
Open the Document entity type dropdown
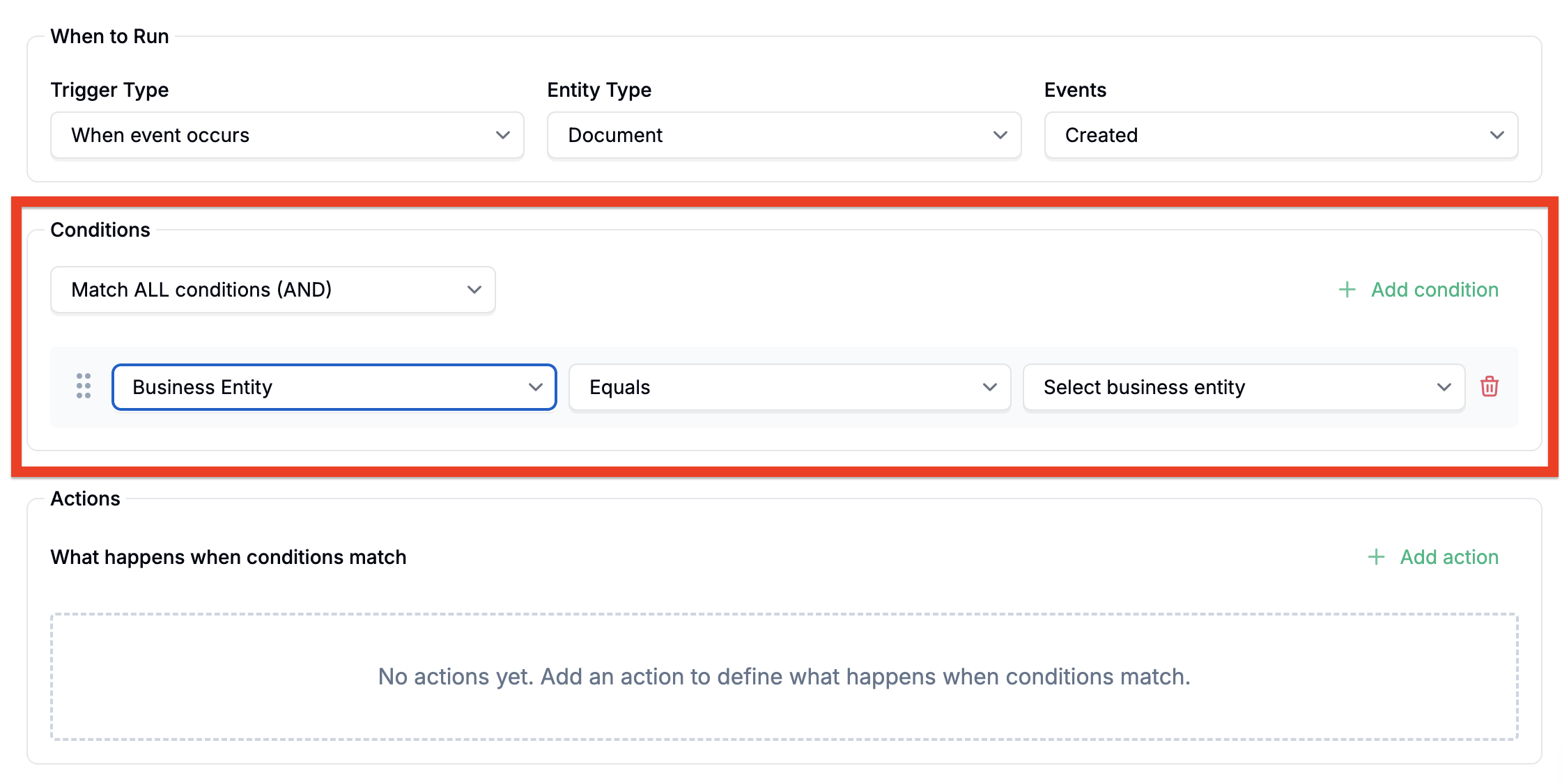[783, 135]
